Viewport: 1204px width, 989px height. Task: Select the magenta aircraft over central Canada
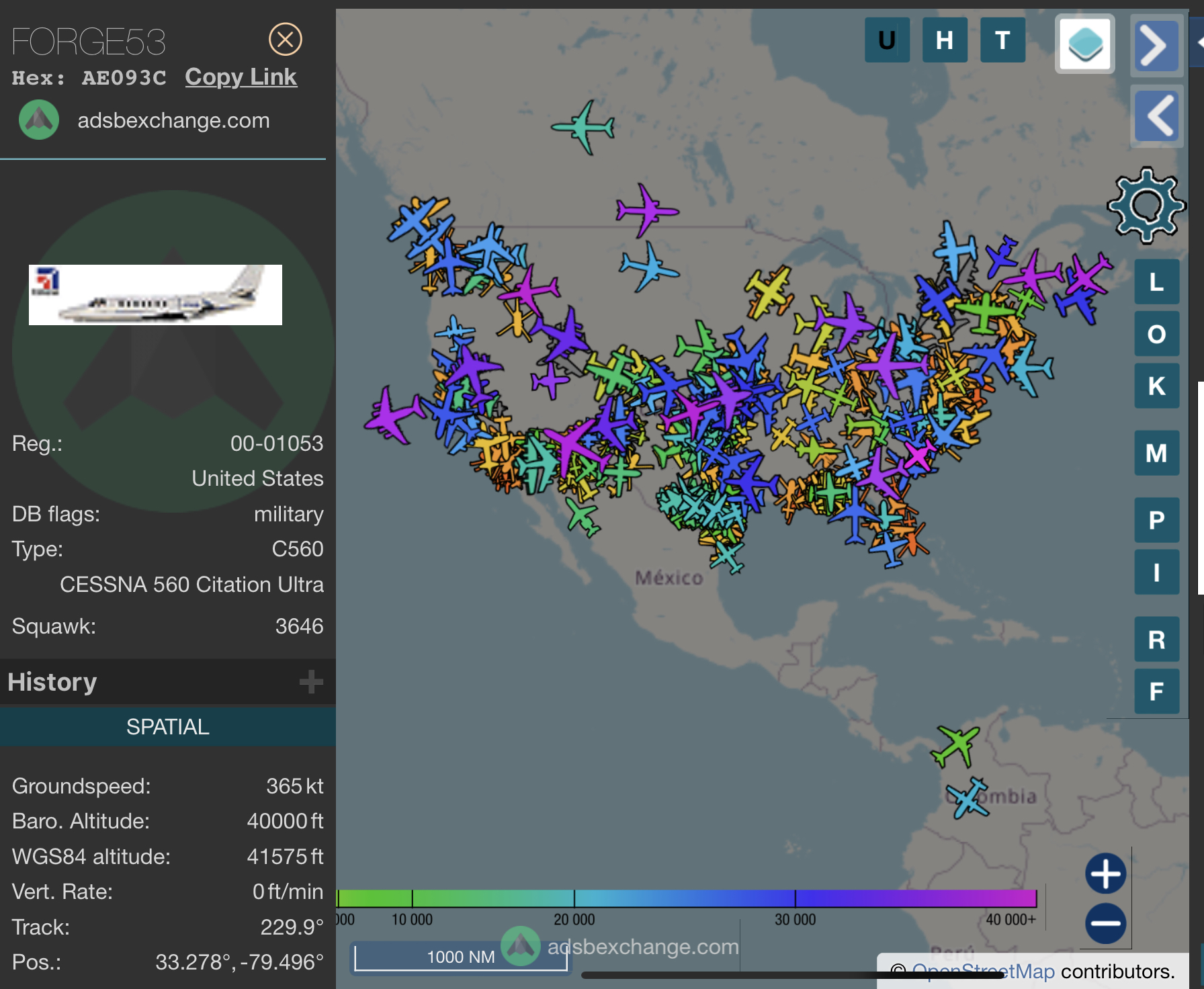646,210
